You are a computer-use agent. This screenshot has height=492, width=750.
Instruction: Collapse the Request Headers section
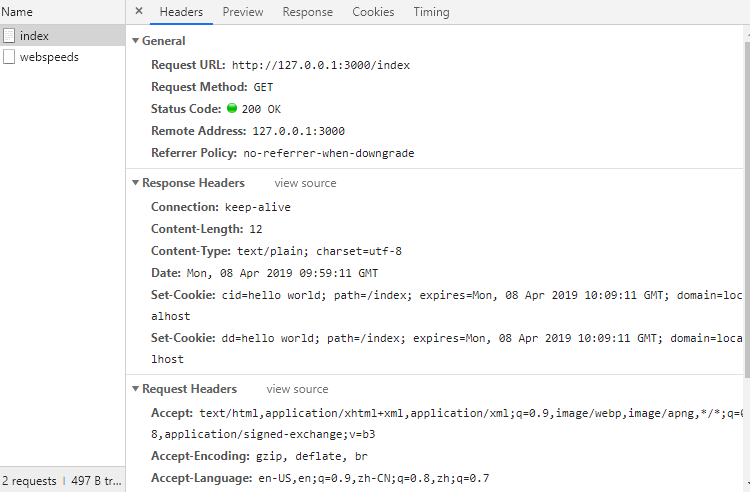pos(136,389)
